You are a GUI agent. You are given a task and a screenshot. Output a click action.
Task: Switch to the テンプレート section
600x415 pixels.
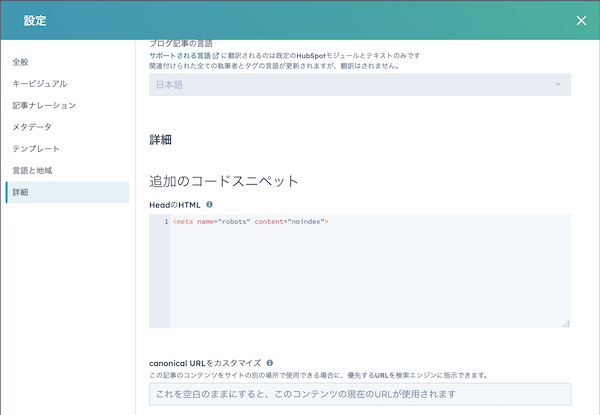[x=36, y=149]
